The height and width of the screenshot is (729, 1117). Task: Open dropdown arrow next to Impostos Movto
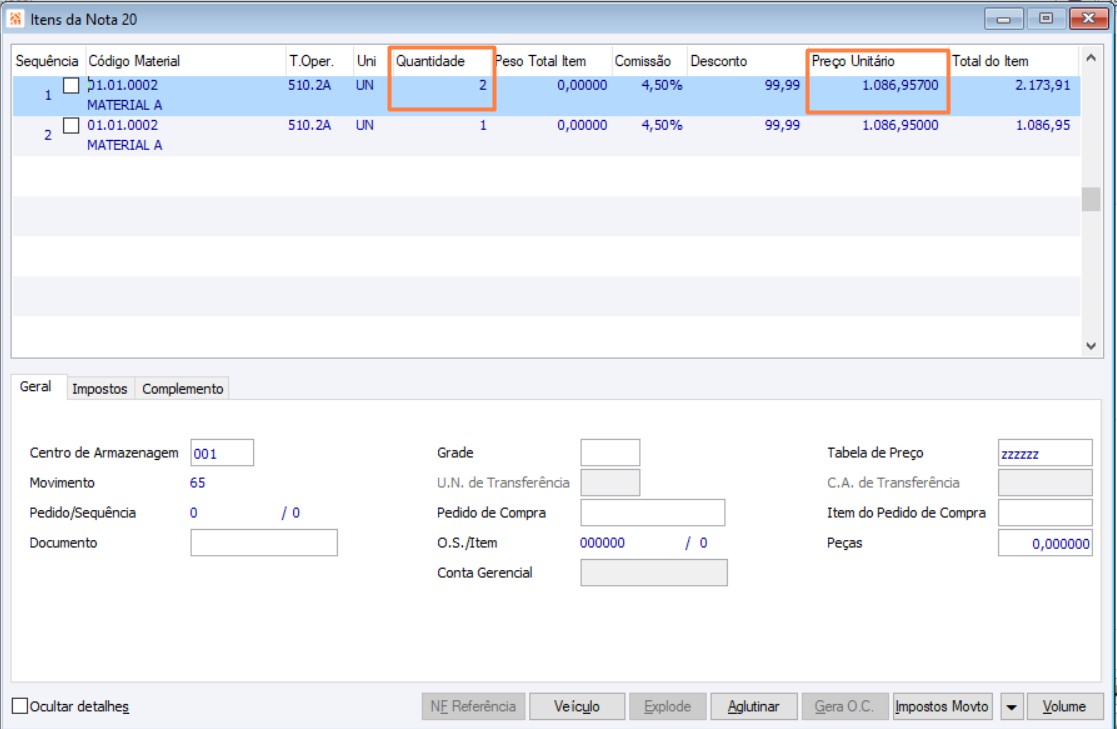click(x=1011, y=707)
